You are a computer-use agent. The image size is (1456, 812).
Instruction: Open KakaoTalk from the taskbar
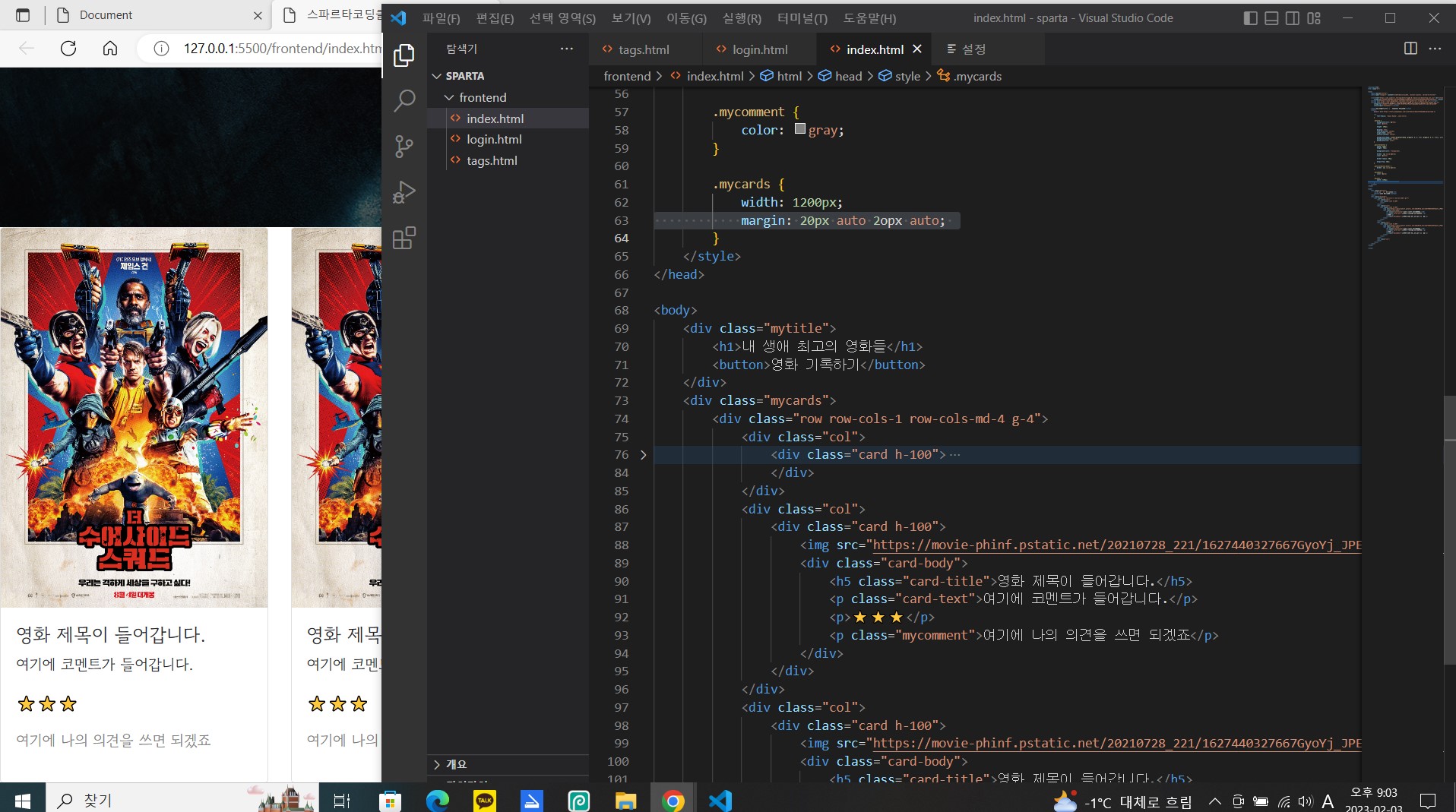(484, 800)
